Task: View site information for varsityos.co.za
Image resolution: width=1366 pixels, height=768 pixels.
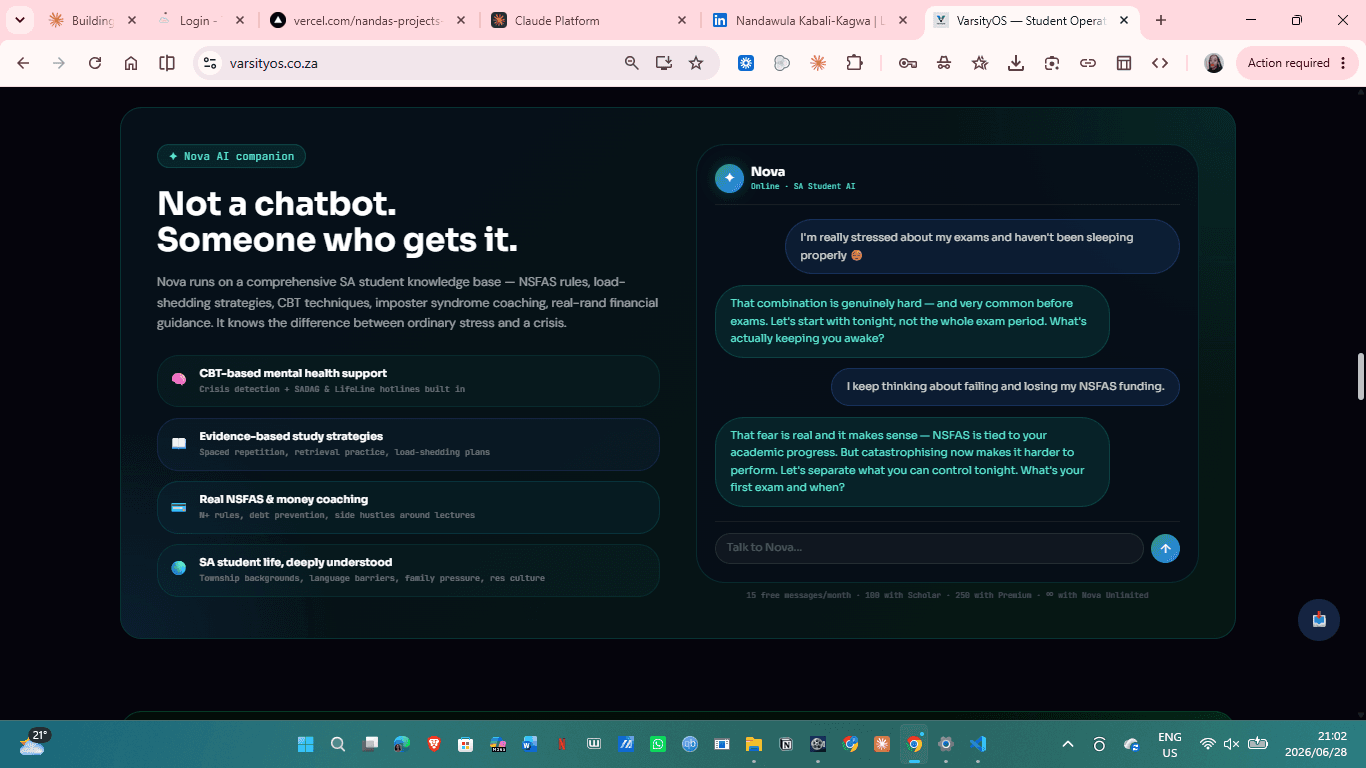Action: (x=209, y=63)
